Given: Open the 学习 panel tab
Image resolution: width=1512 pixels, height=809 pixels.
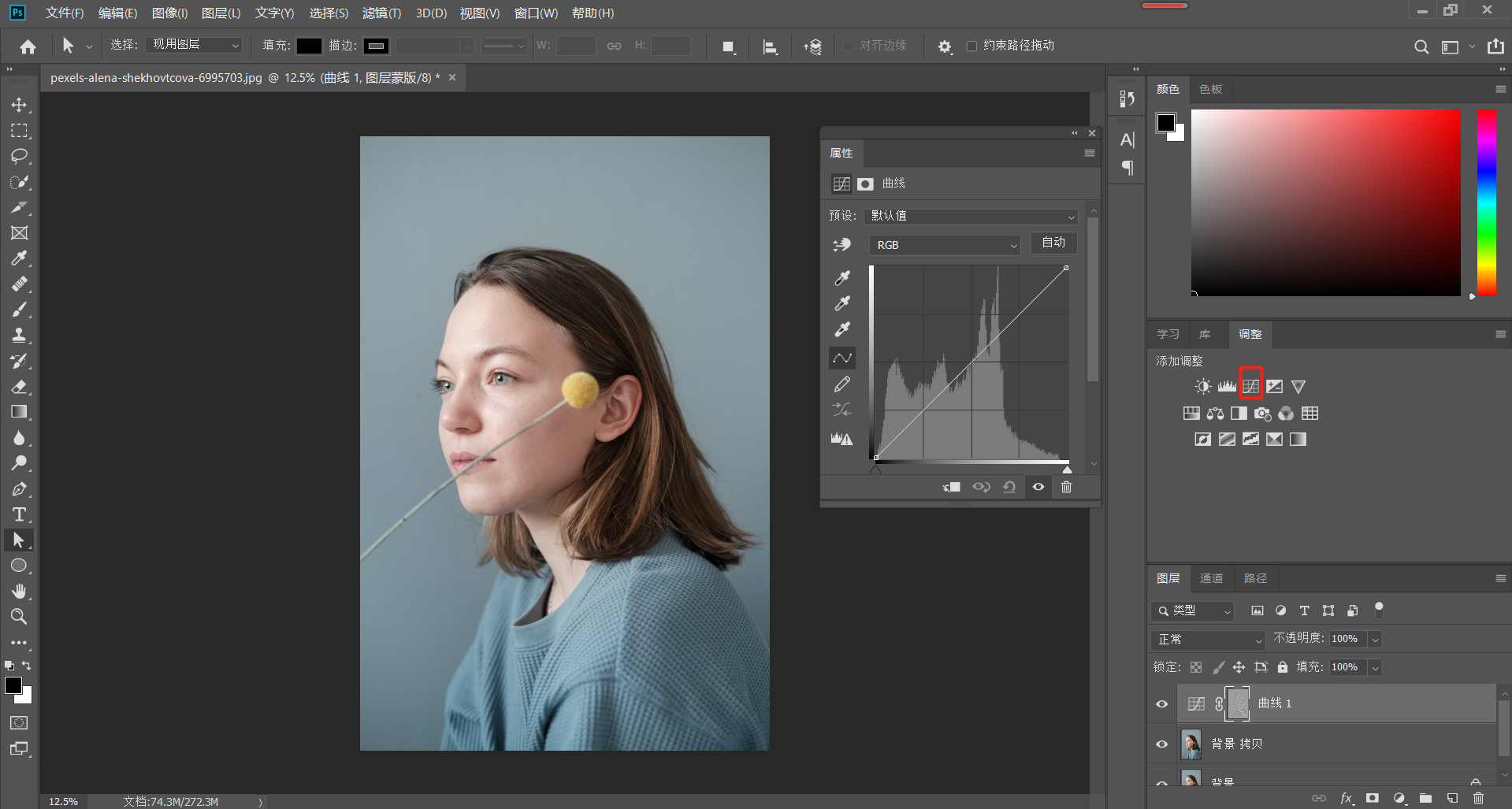Looking at the screenshot, I should tap(1168, 334).
